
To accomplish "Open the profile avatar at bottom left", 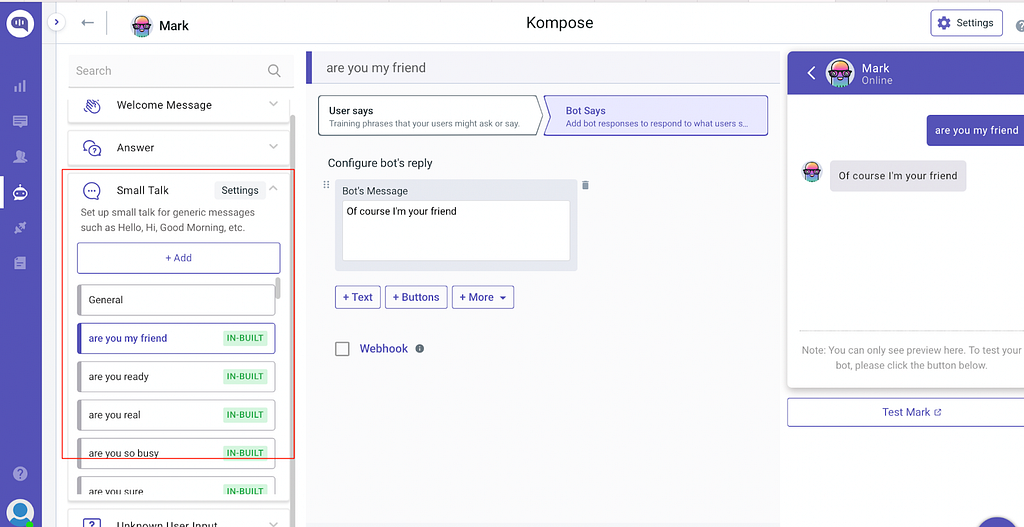I will pos(20,513).
